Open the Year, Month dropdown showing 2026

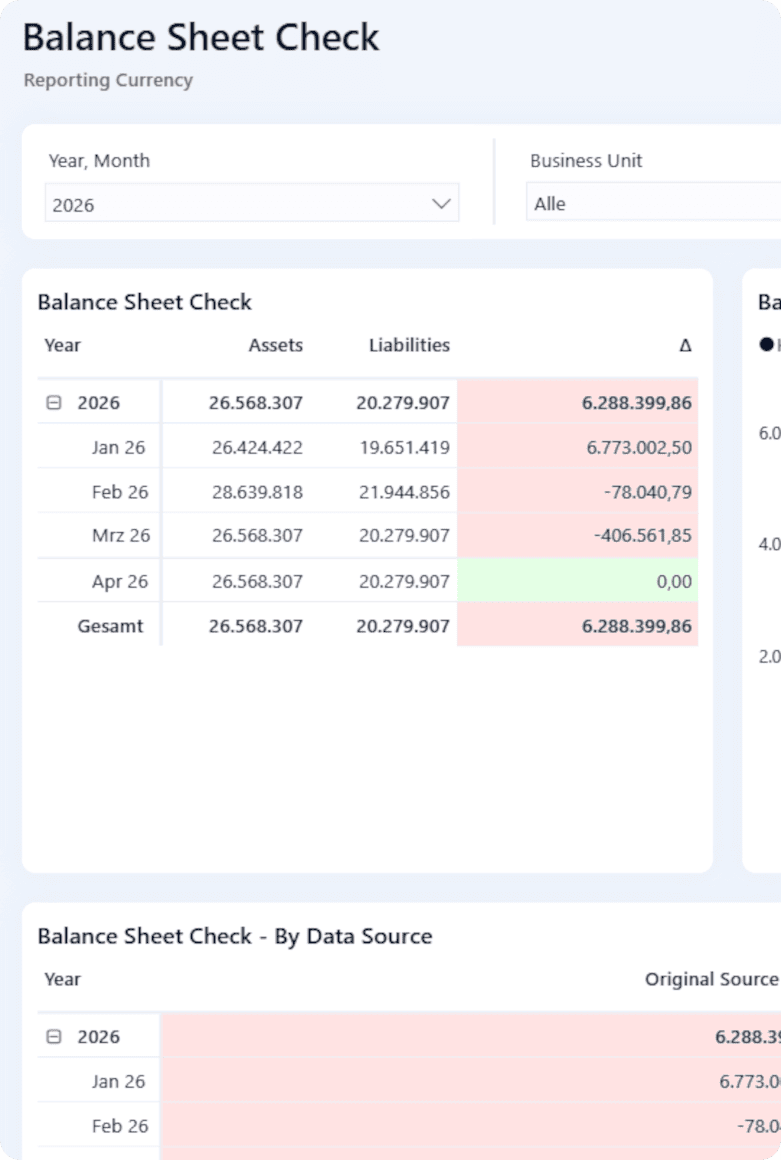pos(251,203)
